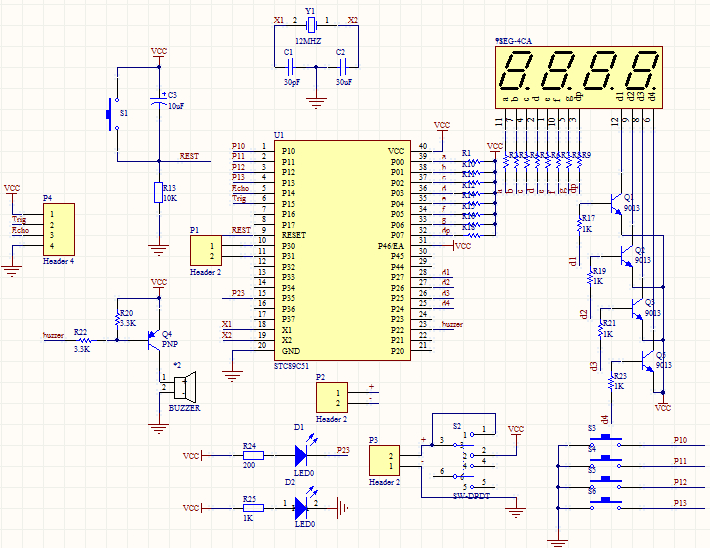Select the ground symbol on D2 cathode

(343, 508)
